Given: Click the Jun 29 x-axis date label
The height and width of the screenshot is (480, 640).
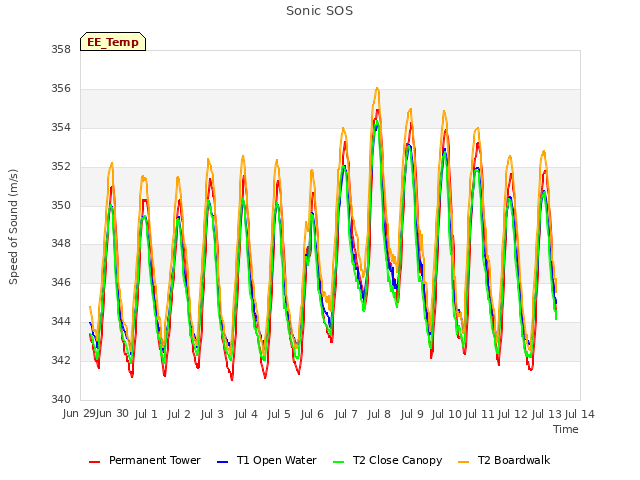Looking at the screenshot, I should pyautogui.click(x=79, y=414).
